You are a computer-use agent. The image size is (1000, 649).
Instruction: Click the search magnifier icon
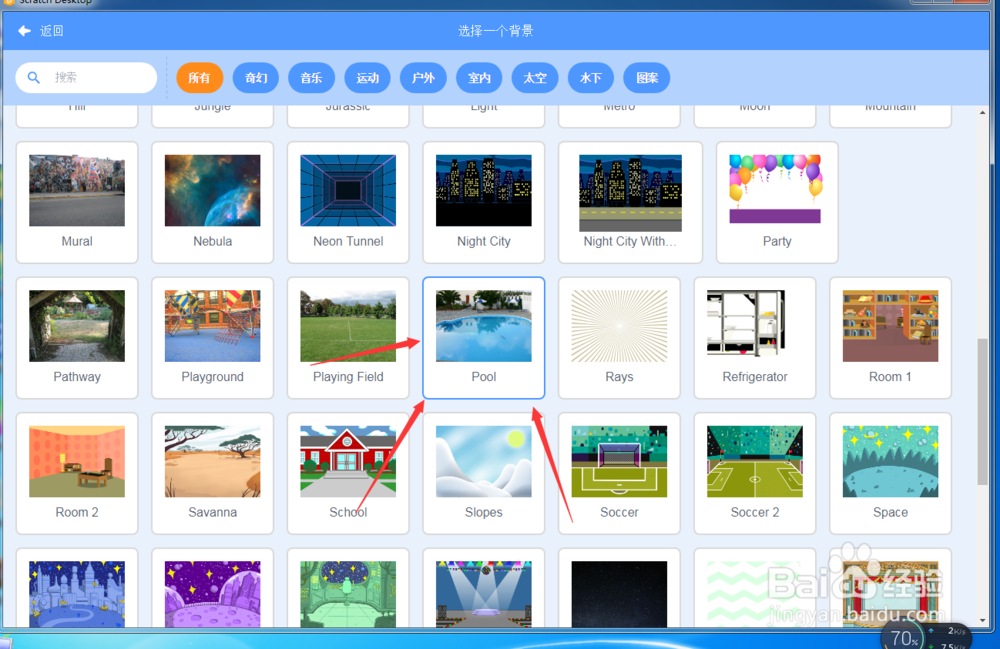tap(34, 78)
